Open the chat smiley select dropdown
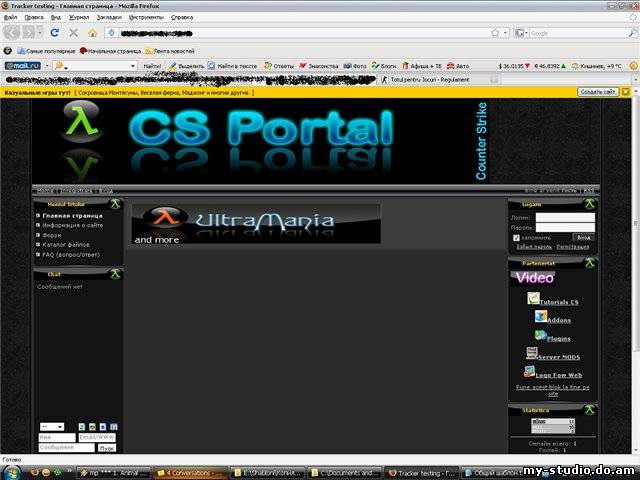The height and width of the screenshot is (480, 640). click(x=52, y=427)
